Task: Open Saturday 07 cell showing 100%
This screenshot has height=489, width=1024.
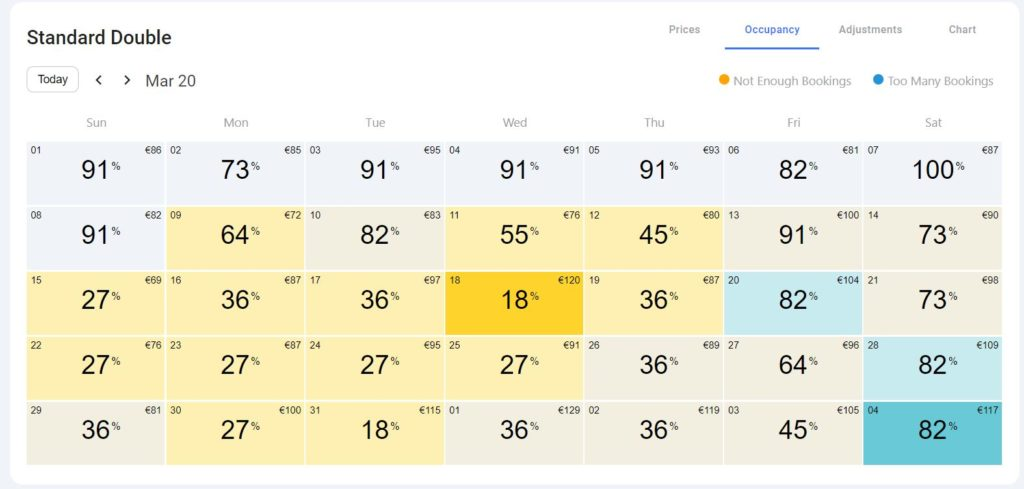Action: 933,173
